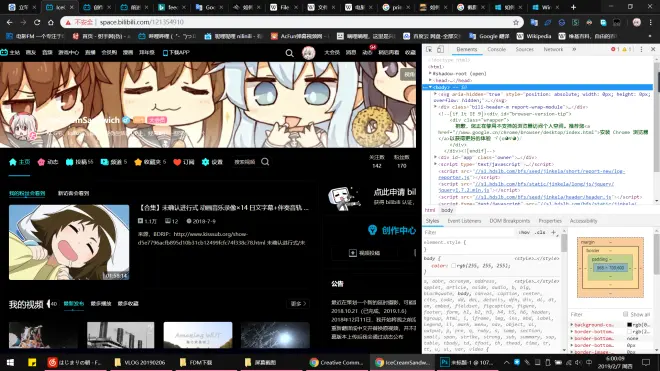
Task: Reload the page with the refresh icon
Action: click(37, 22)
